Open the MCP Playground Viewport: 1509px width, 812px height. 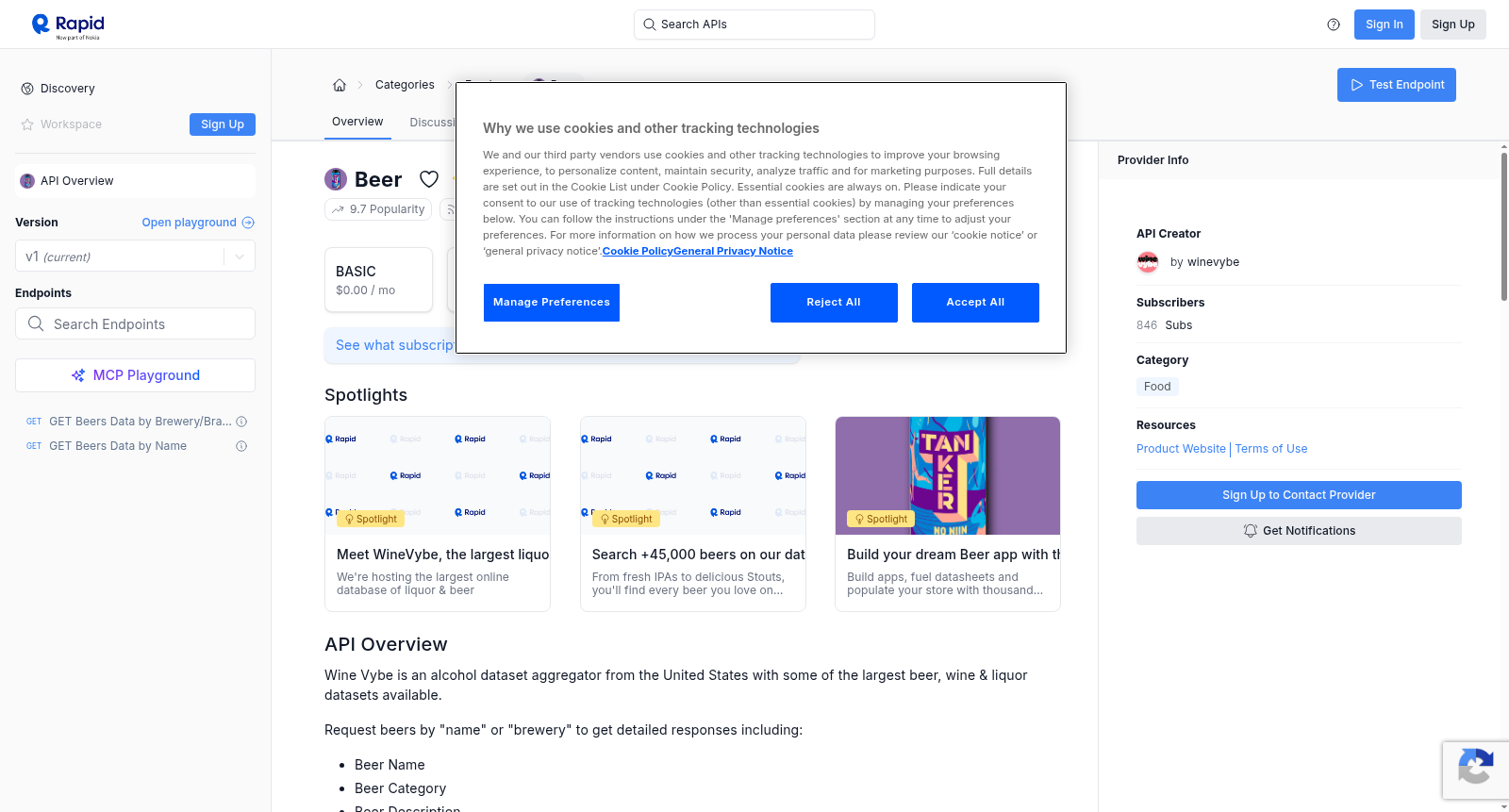(x=135, y=375)
